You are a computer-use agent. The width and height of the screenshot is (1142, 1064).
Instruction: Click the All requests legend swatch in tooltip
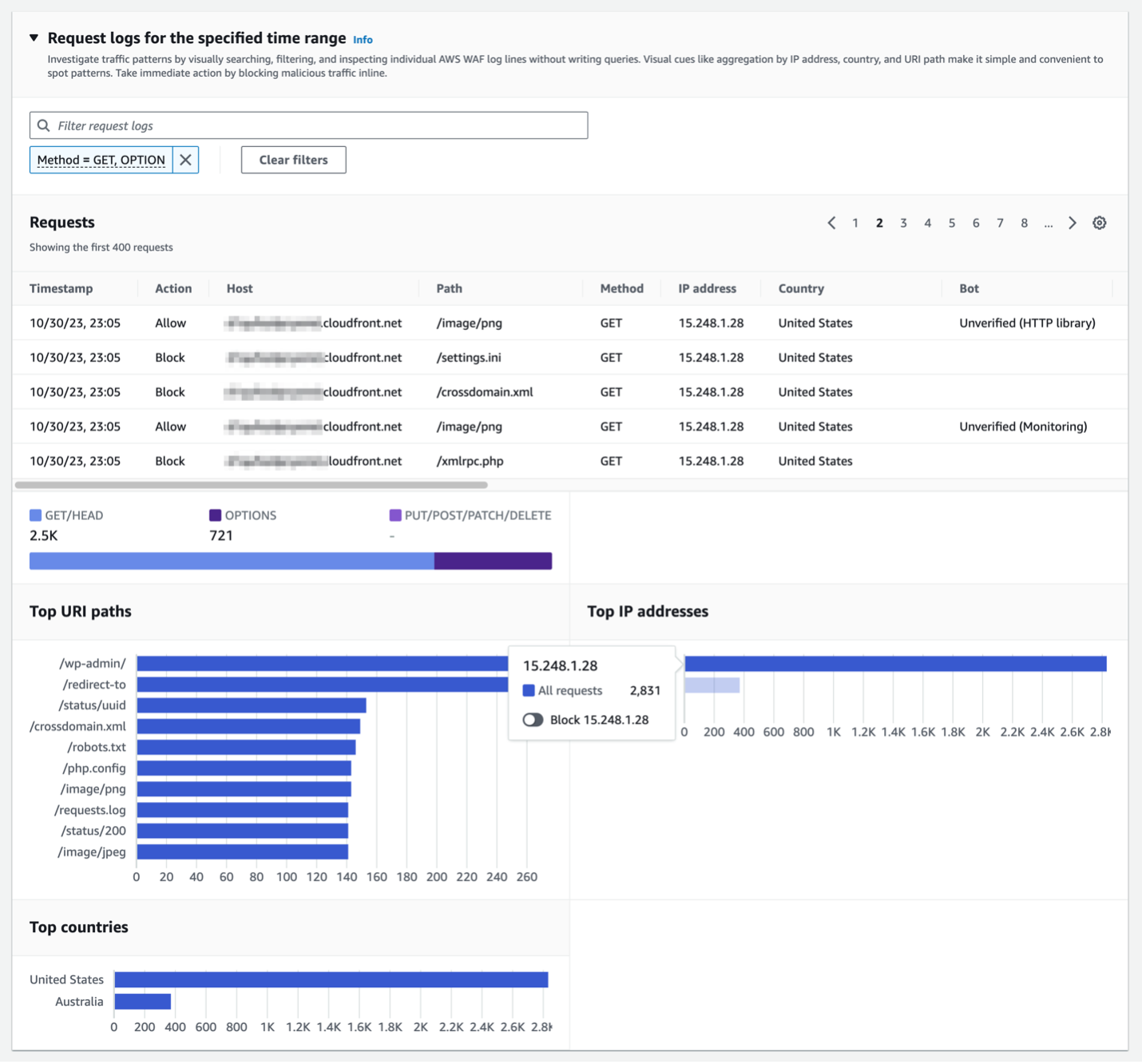click(x=529, y=690)
